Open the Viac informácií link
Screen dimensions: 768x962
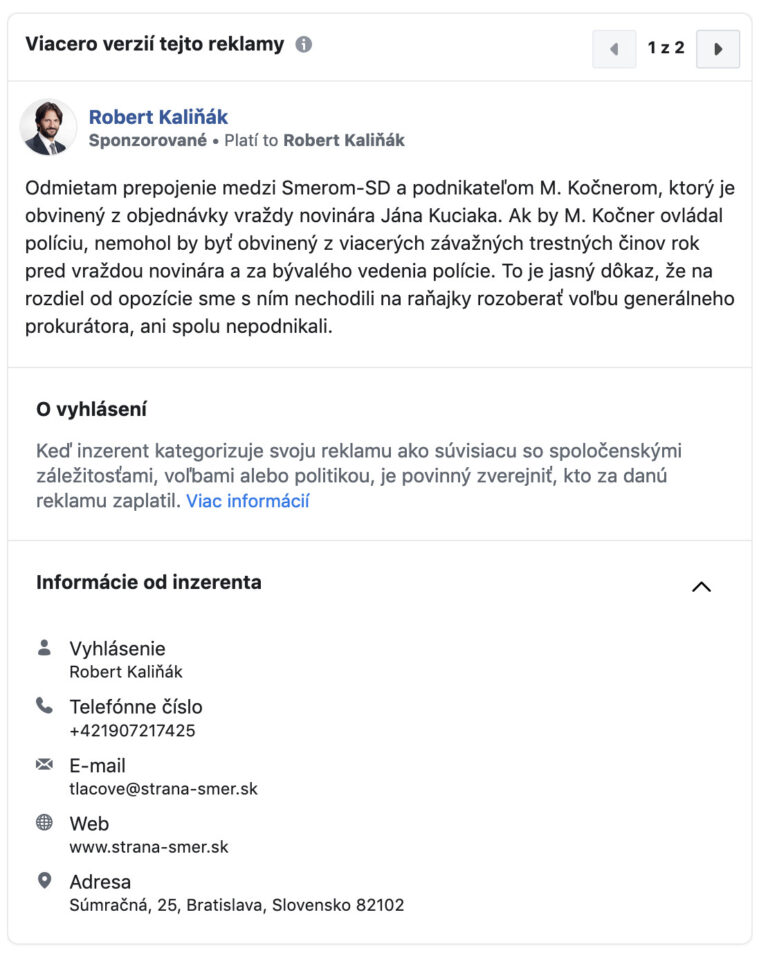(x=248, y=501)
